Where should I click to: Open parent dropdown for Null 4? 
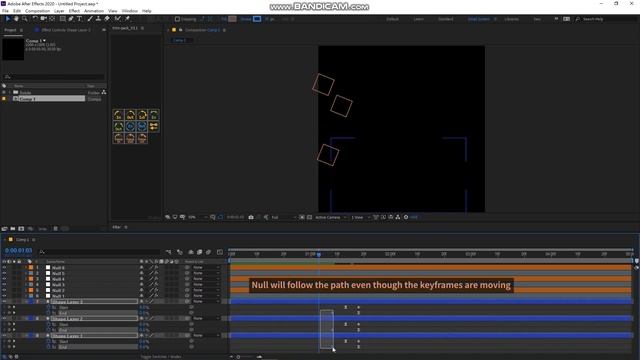click(x=206, y=279)
